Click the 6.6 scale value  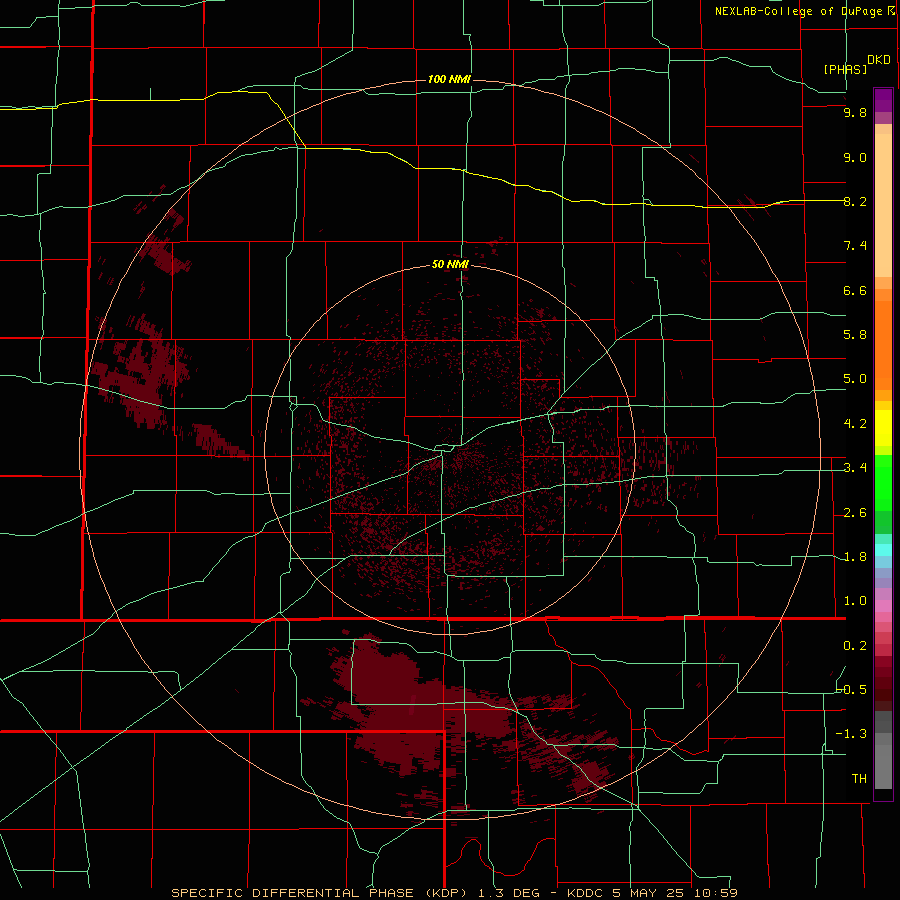pyautogui.click(x=855, y=290)
